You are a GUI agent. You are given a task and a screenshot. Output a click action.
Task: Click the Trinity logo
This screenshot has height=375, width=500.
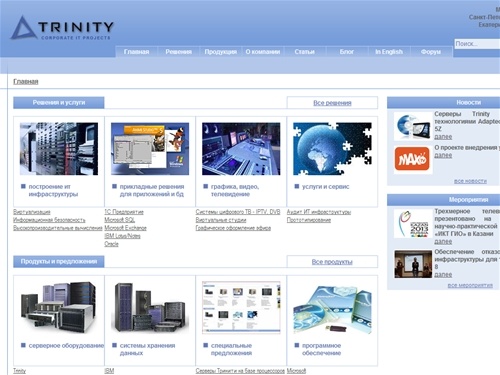(x=62, y=28)
